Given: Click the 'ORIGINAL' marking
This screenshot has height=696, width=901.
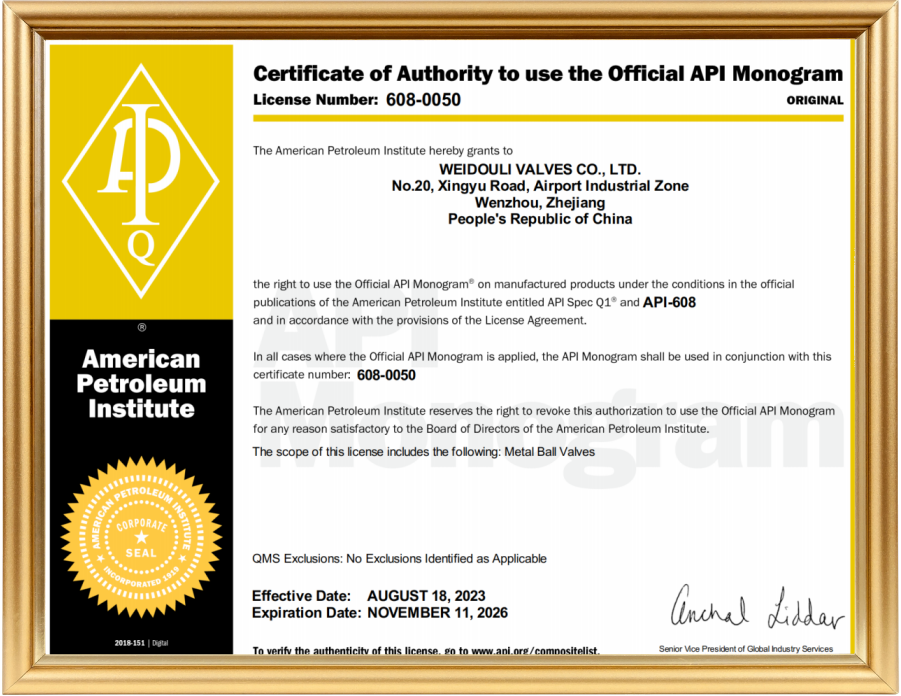Looking at the screenshot, I should pyautogui.click(x=815, y=100).
